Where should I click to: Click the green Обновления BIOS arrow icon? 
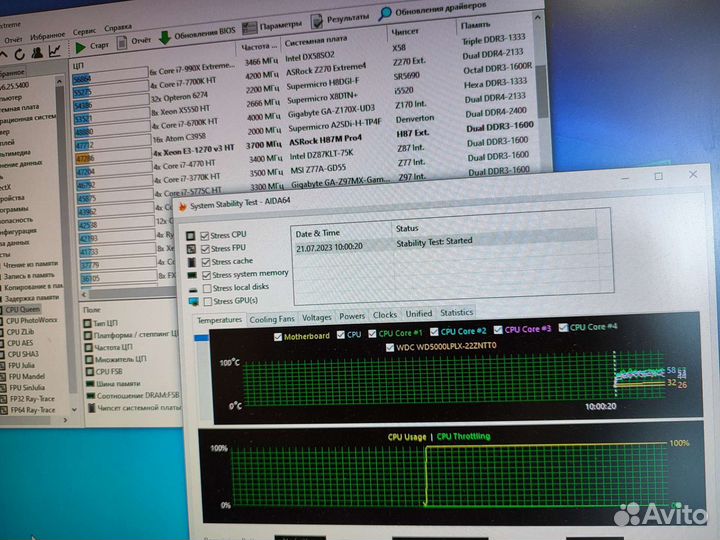165,38
